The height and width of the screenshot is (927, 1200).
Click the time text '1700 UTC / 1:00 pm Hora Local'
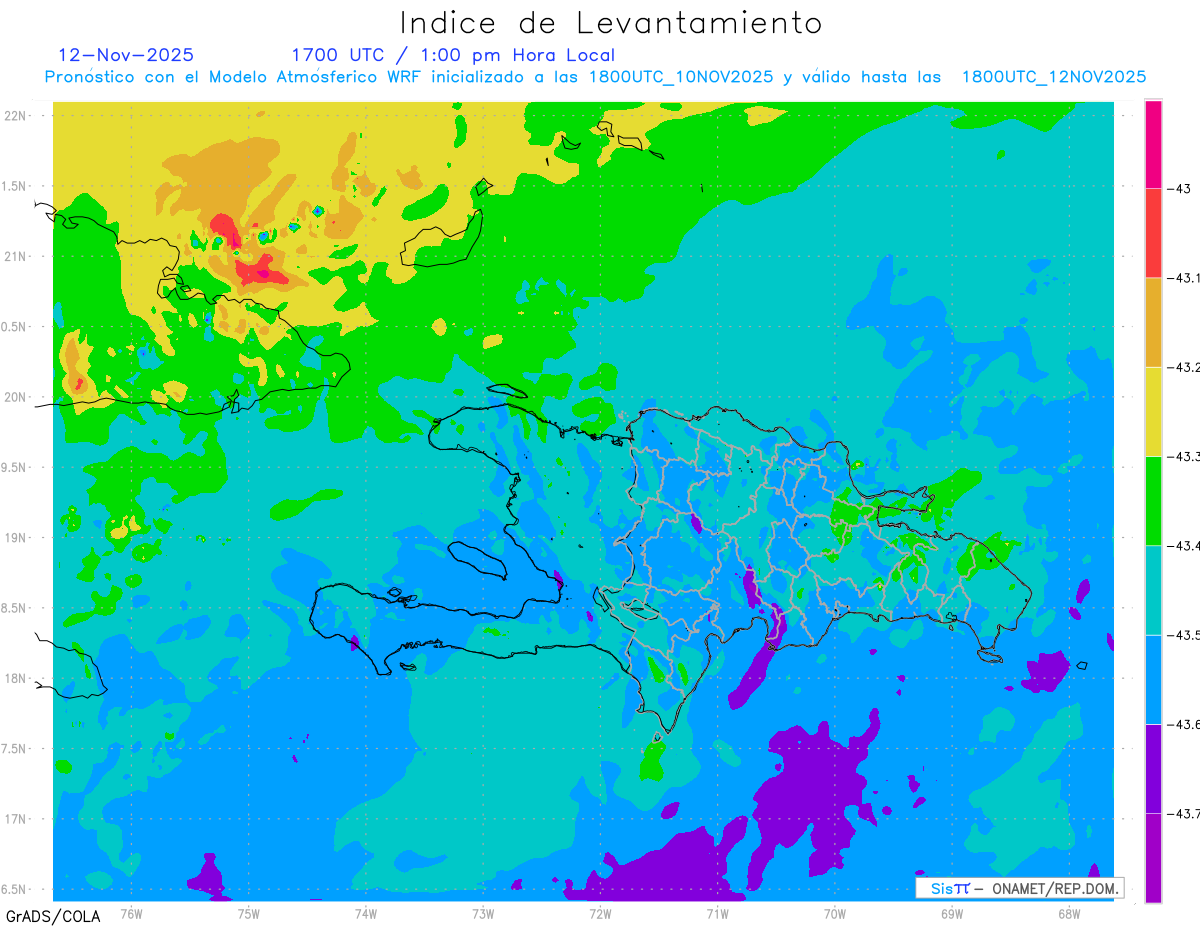(x=453, y=55)
